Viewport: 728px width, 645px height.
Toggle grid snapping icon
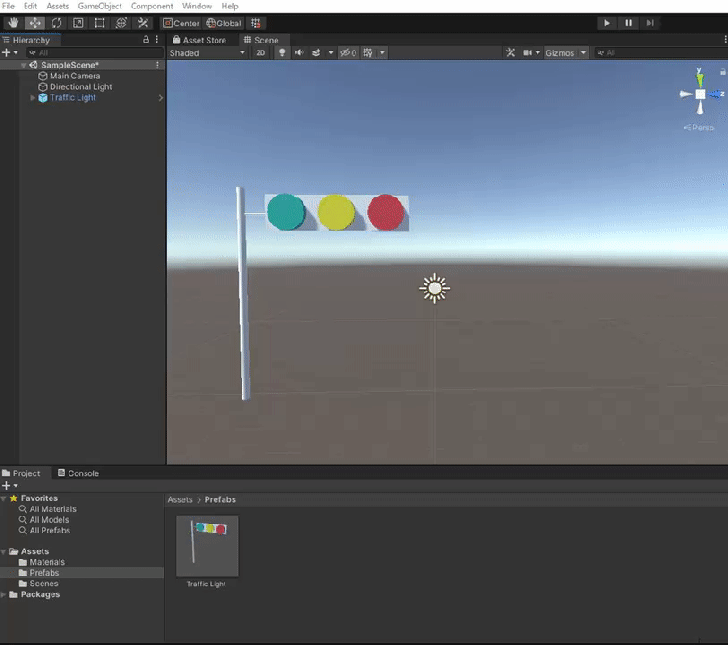[255, 23]
